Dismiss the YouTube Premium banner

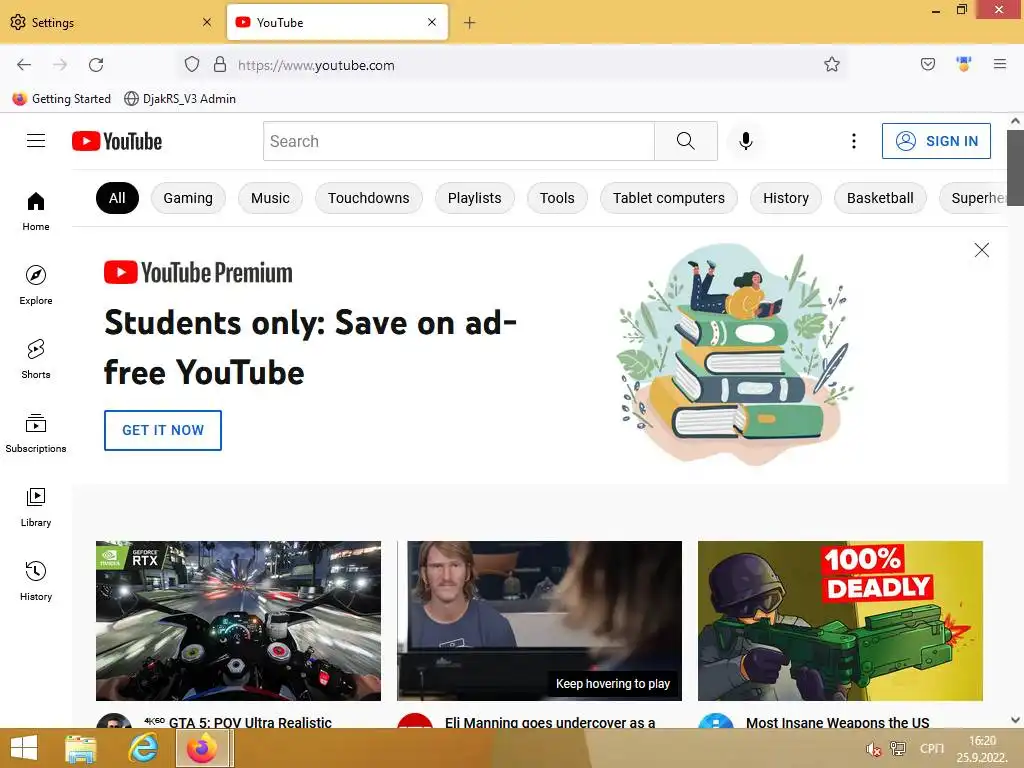982,250
